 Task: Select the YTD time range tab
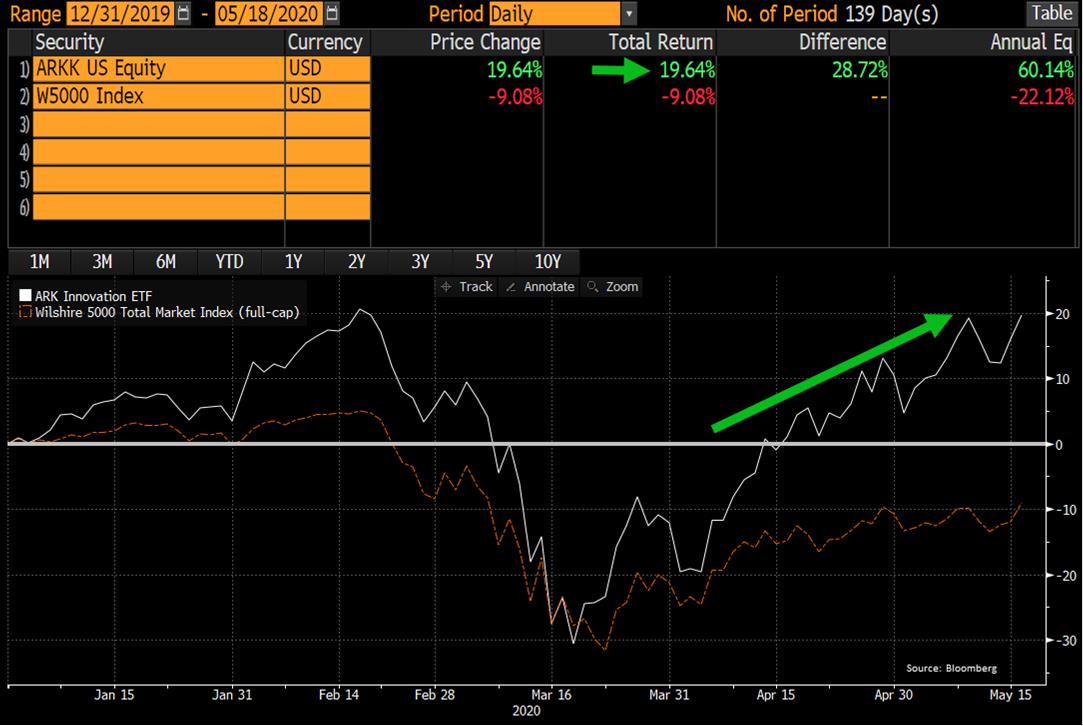pos(229,262)
